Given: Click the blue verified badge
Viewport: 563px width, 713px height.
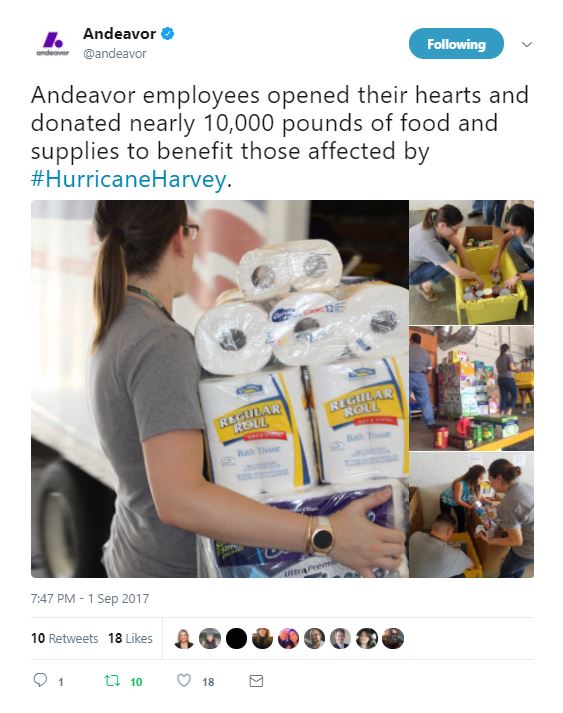Looking at the screenshot, I should point(168,34).
